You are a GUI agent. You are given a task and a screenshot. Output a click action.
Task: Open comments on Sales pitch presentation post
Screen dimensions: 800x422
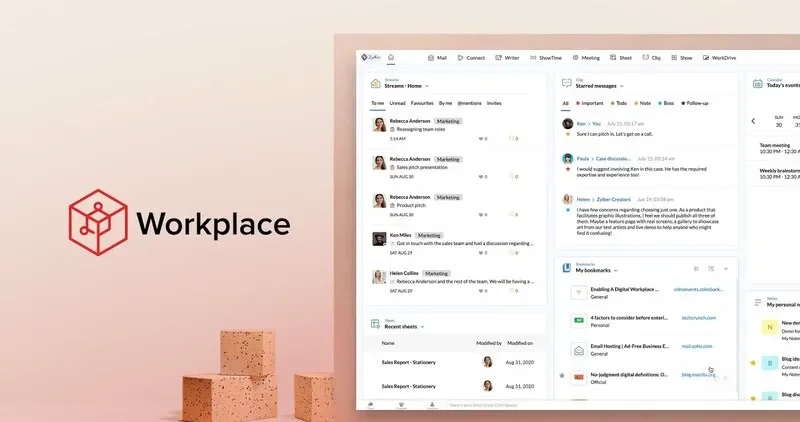click(x=513, y=177)
